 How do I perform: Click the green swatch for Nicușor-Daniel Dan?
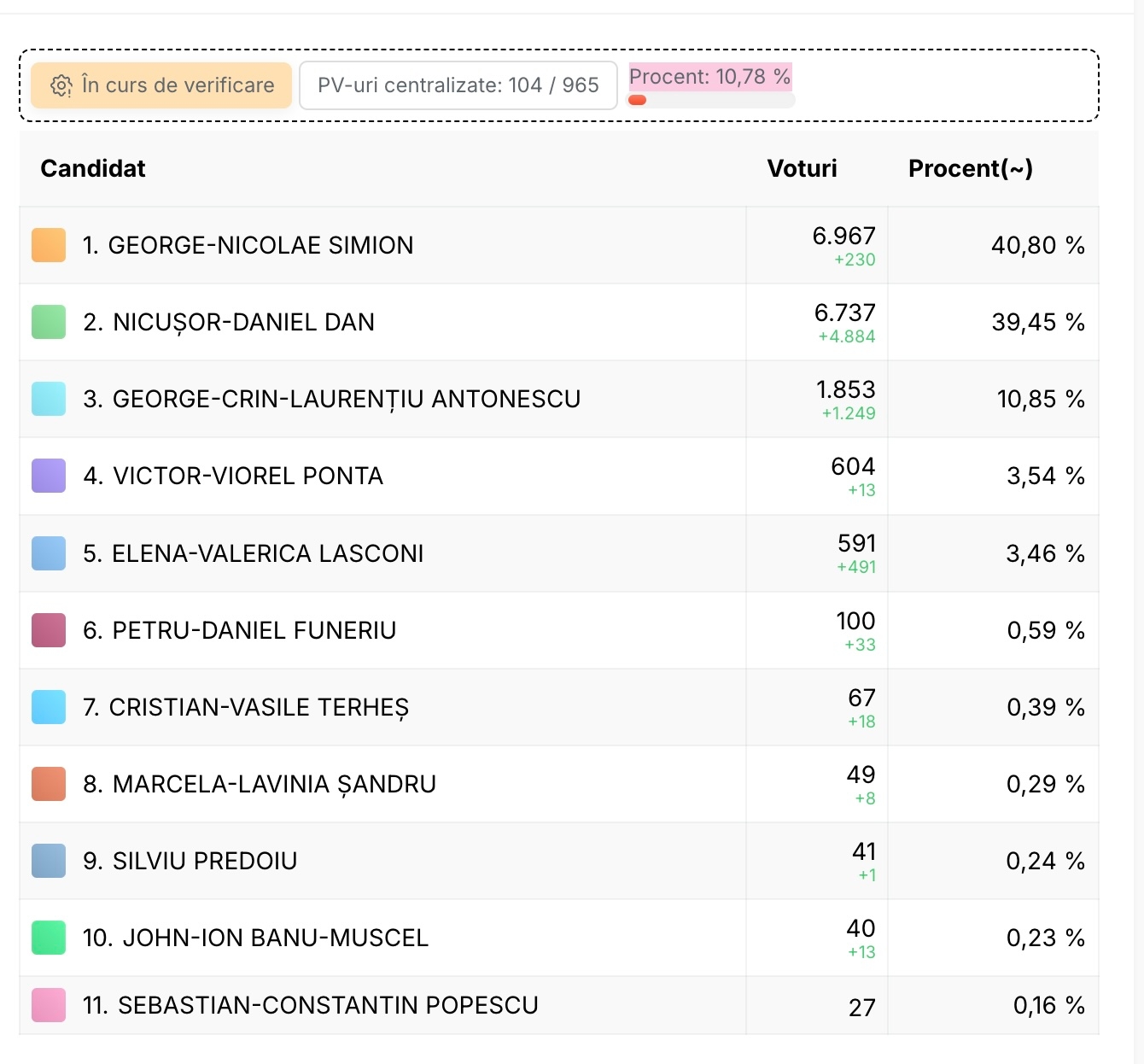(49, 322)
